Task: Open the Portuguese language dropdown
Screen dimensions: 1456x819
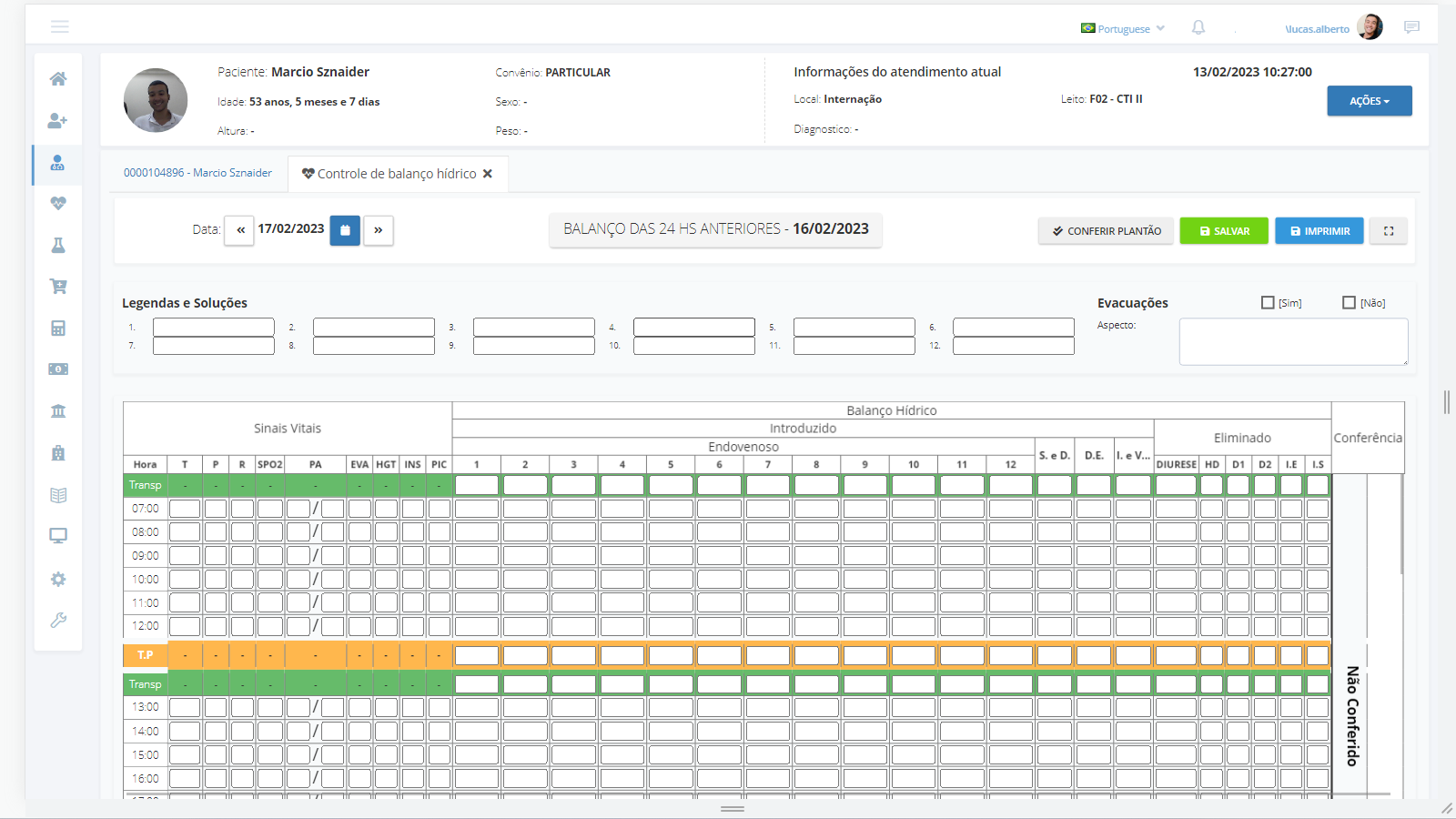Action: pos(1123,29)
